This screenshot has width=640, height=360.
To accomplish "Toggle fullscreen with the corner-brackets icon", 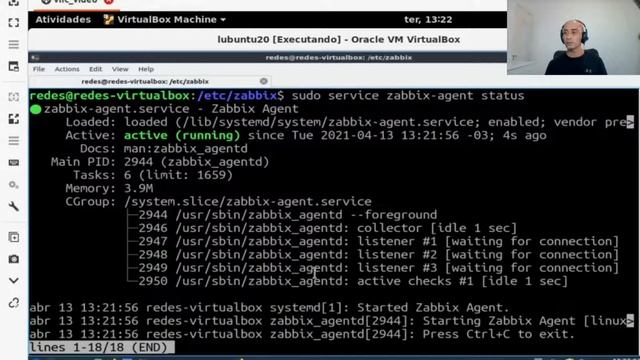I will tap(13, 22).
